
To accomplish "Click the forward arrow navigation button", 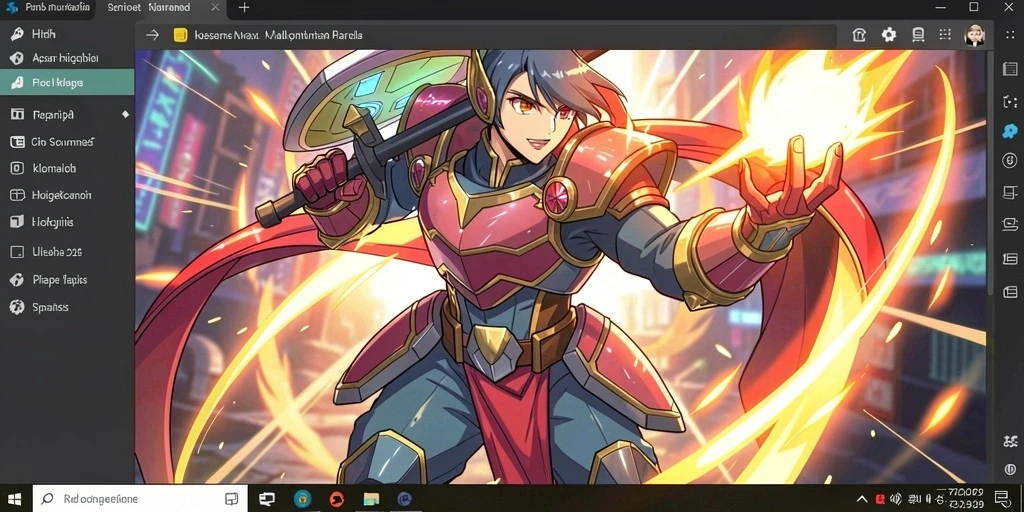I will point(152,35).
